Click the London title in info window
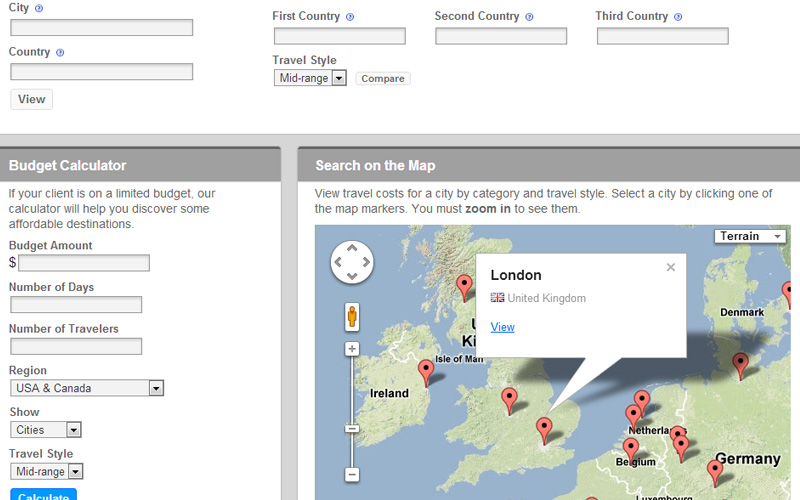This screenshot has height=500, width=800. tap(516, 276)
